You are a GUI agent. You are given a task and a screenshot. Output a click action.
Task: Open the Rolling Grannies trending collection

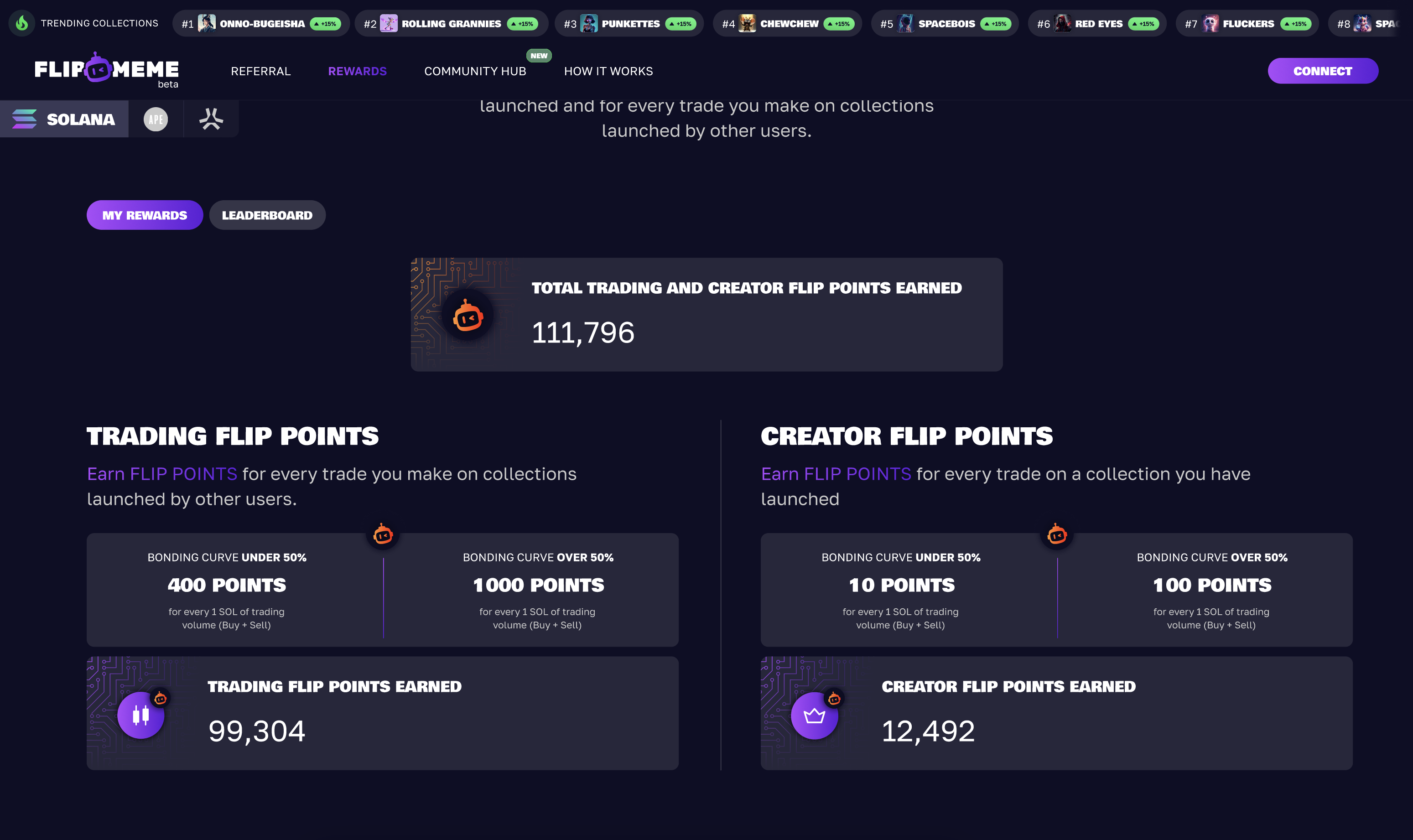coord(451,24)
